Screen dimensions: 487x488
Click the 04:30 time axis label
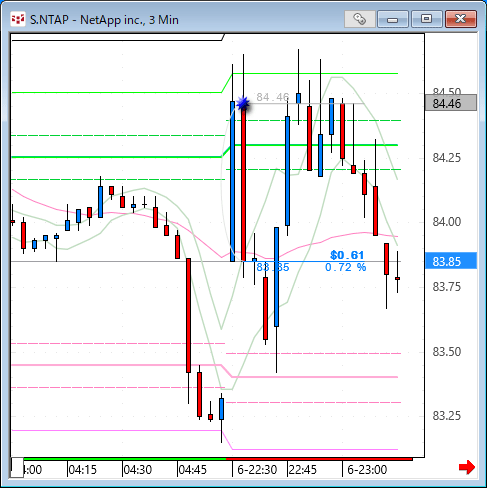pyautogui.click(x=137, y=470)
